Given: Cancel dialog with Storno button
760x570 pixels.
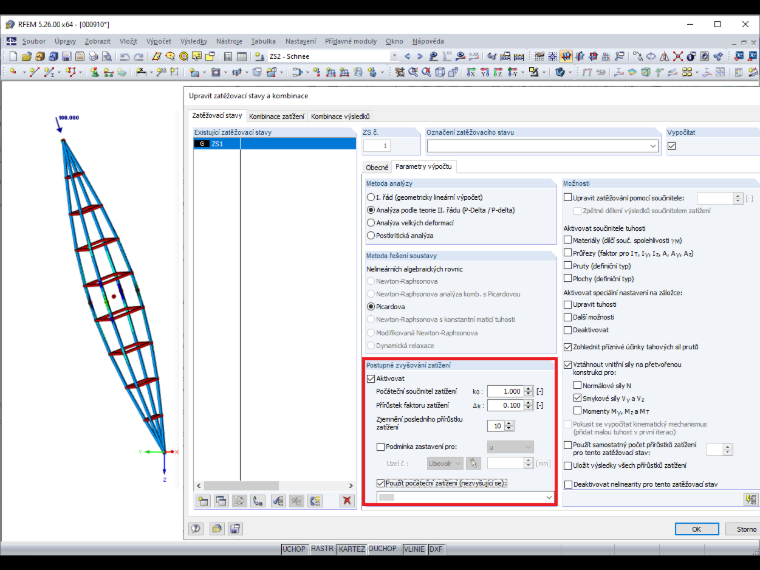Looking at the screenshot, I should click(746, 529).
